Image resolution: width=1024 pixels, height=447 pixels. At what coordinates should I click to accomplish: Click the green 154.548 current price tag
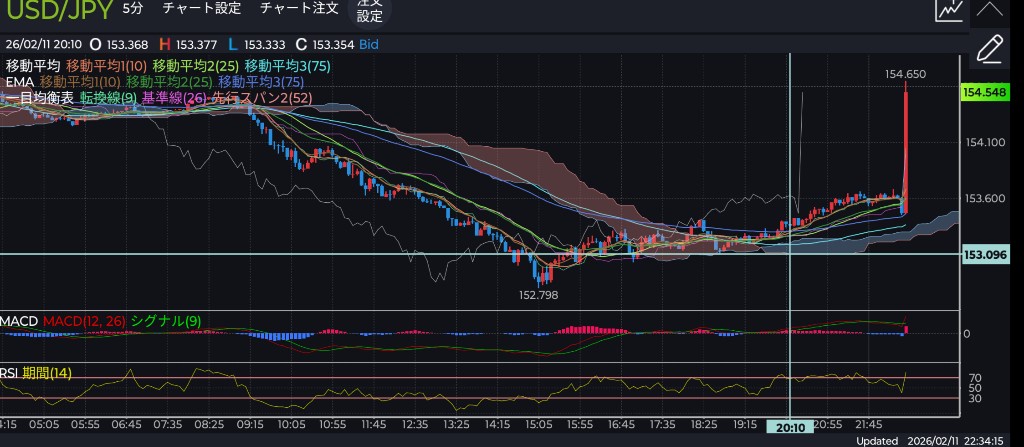[x=983, y=92]
